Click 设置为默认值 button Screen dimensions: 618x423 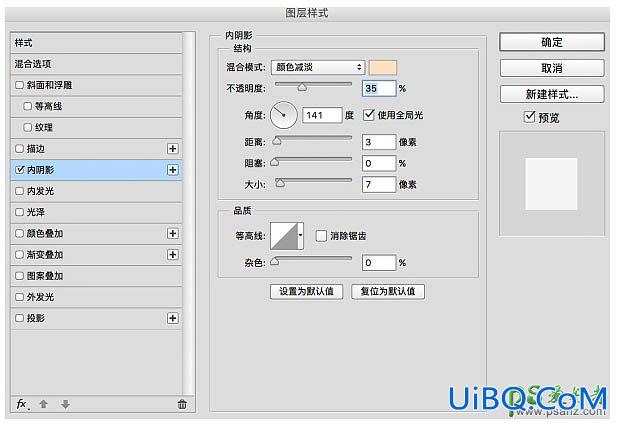(306, 291)
